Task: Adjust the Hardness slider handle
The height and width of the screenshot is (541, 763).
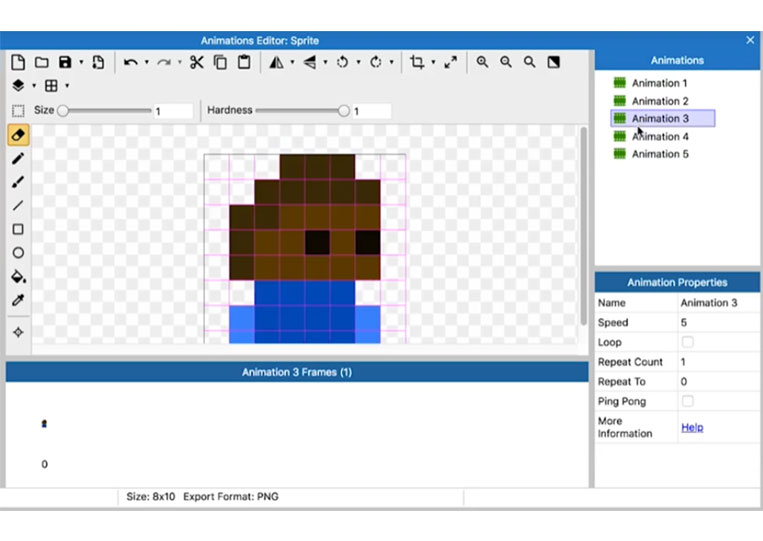Action: pyautogui.click(x=344, y=111)
